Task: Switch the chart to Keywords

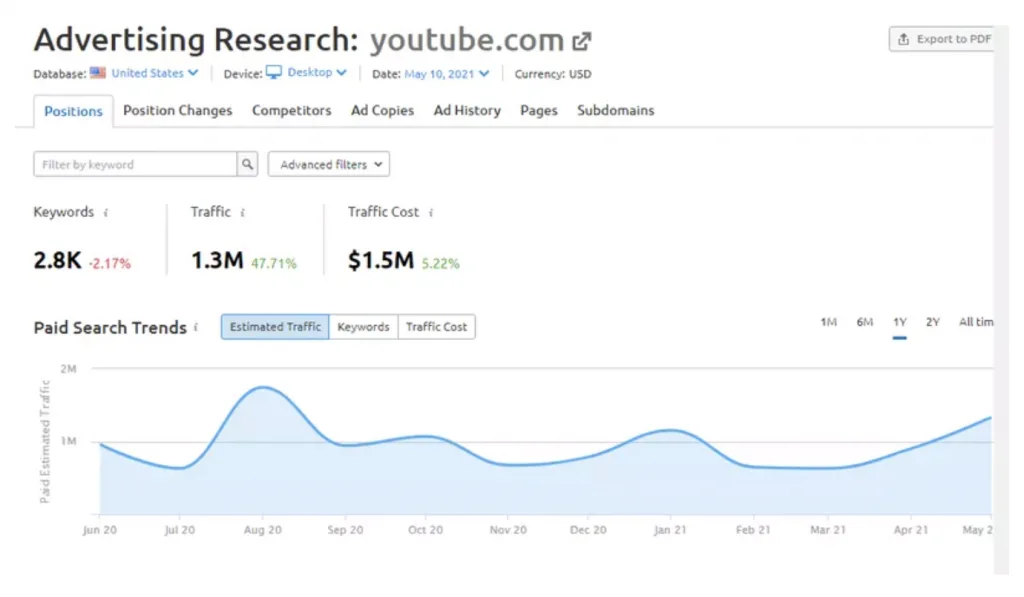Action: click(x=363, y=327)
